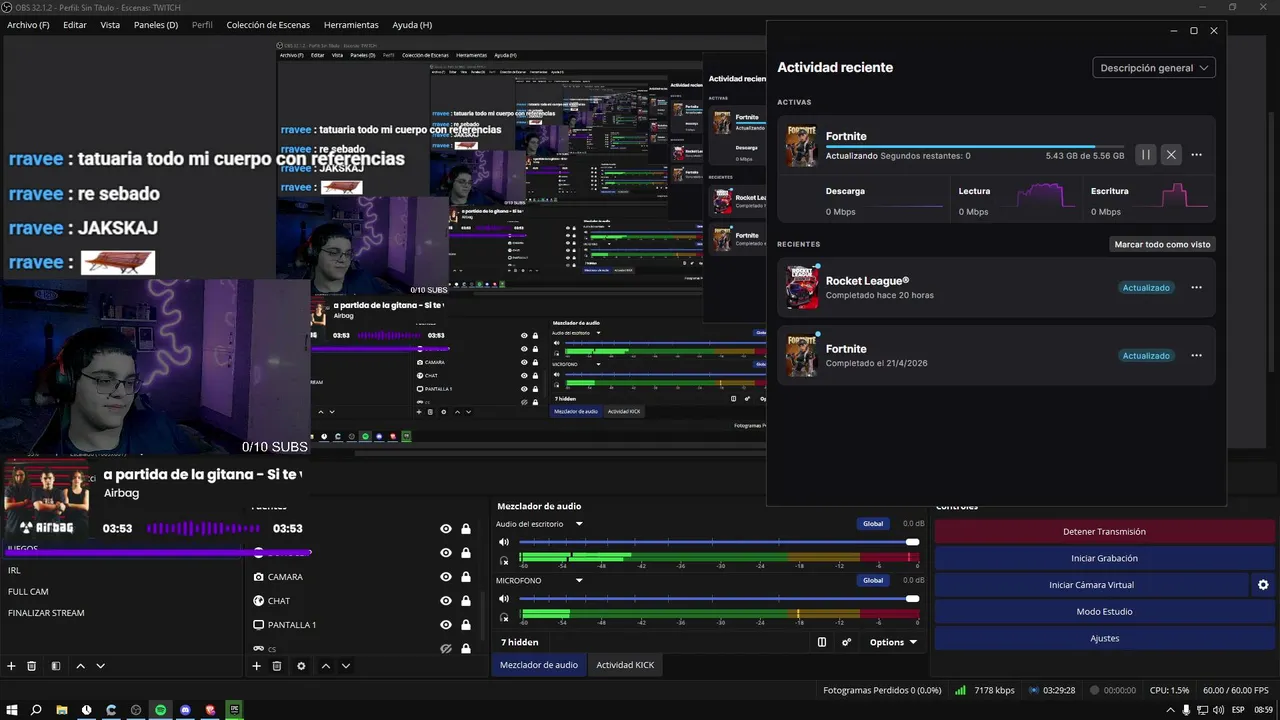The image size is (1280, 720).
Task: Switch to the Actividad KICK tab
Action: point(625,665)
